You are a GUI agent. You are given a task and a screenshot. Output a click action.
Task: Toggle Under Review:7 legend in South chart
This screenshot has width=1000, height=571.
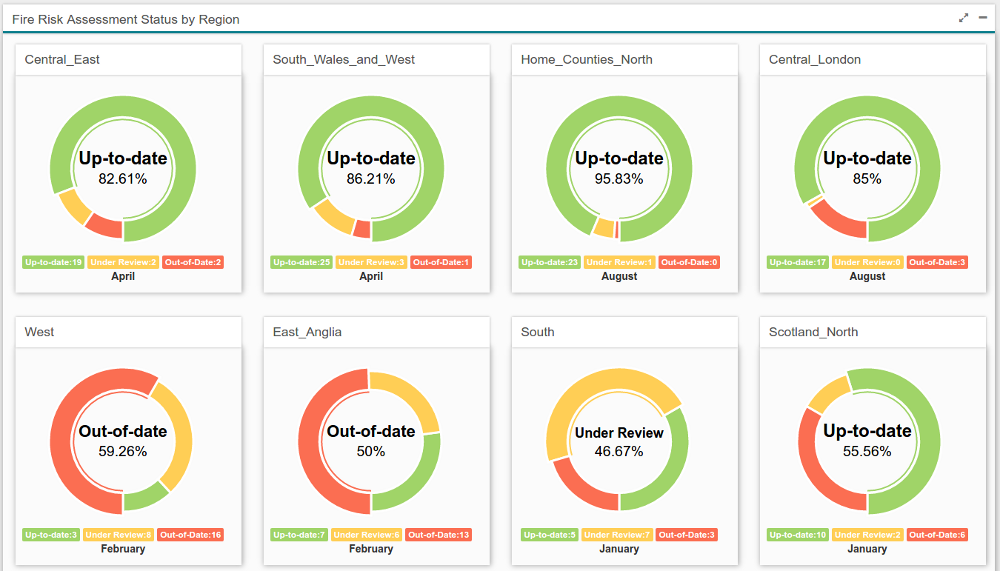tap(617, 535)
